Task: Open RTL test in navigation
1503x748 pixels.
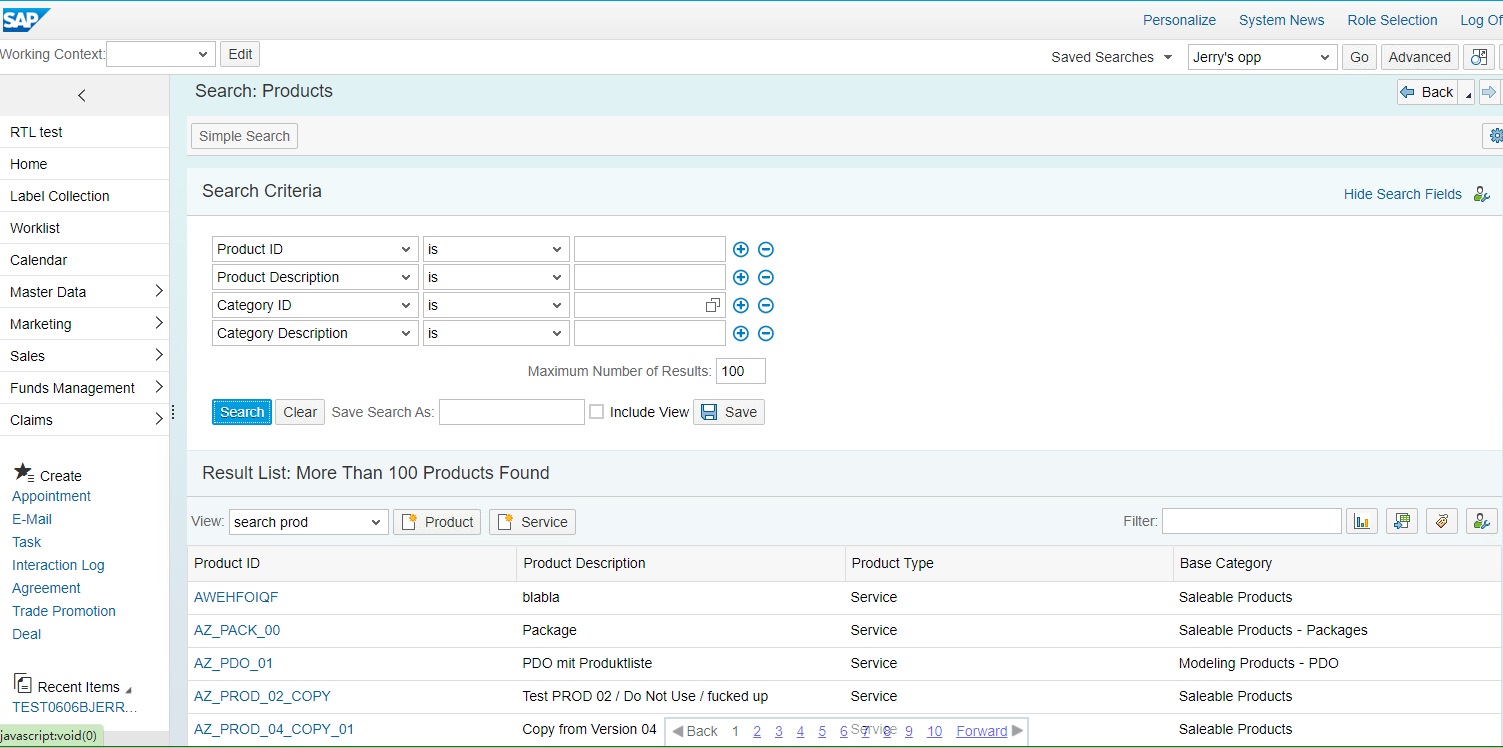Action: [36, 132]
